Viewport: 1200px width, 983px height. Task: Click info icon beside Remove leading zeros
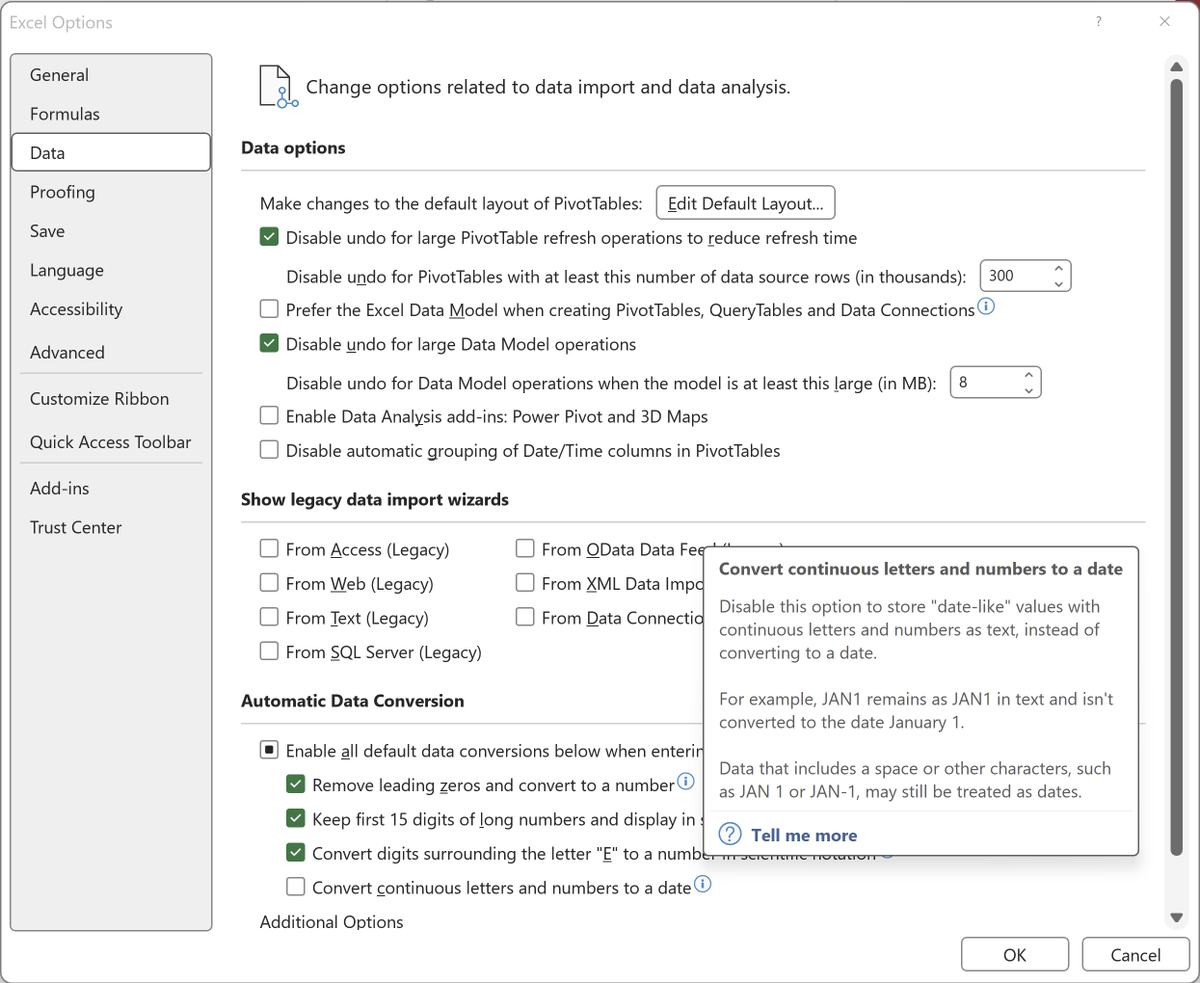685,782
